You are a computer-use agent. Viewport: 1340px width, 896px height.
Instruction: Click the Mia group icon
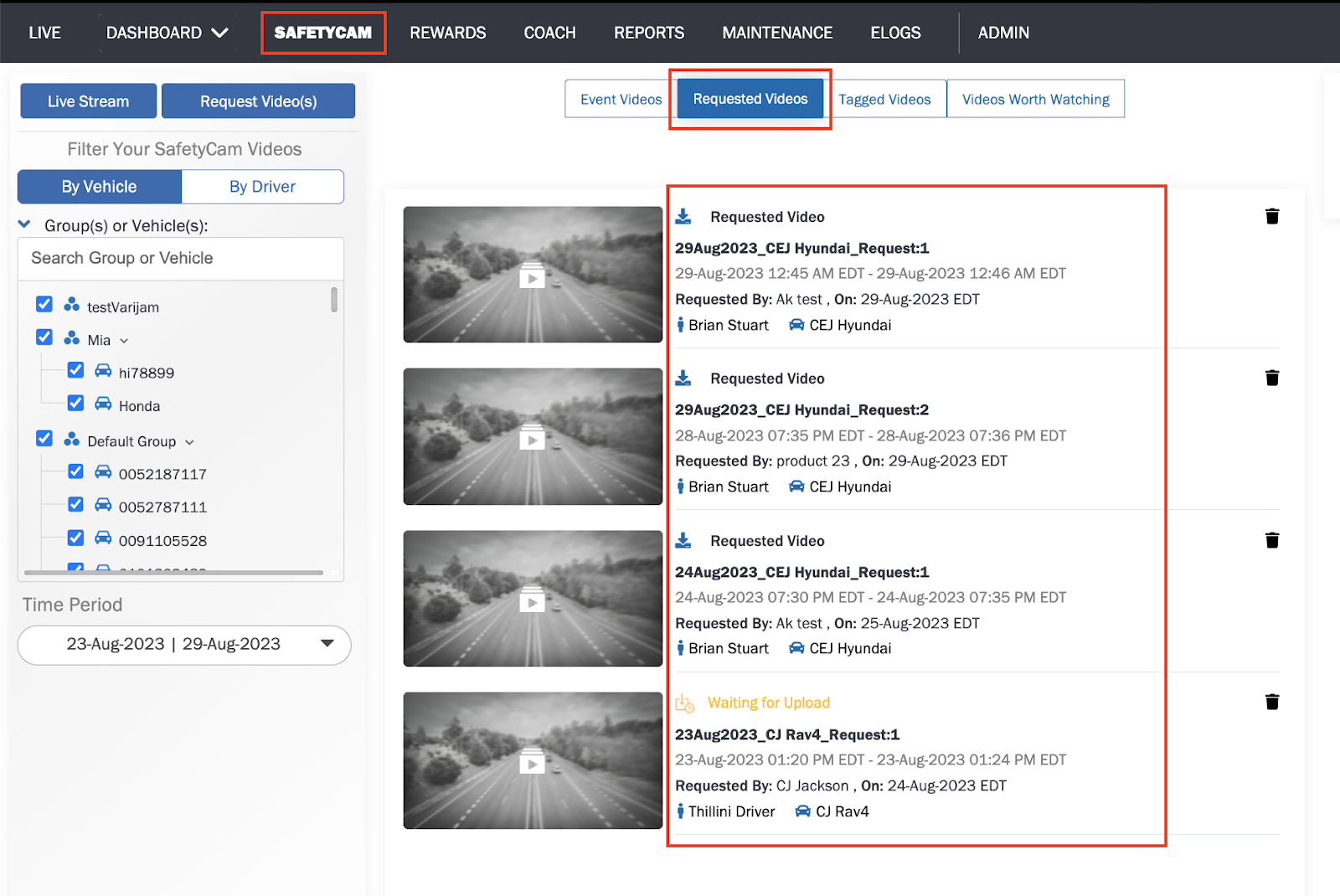coord(72,338)
